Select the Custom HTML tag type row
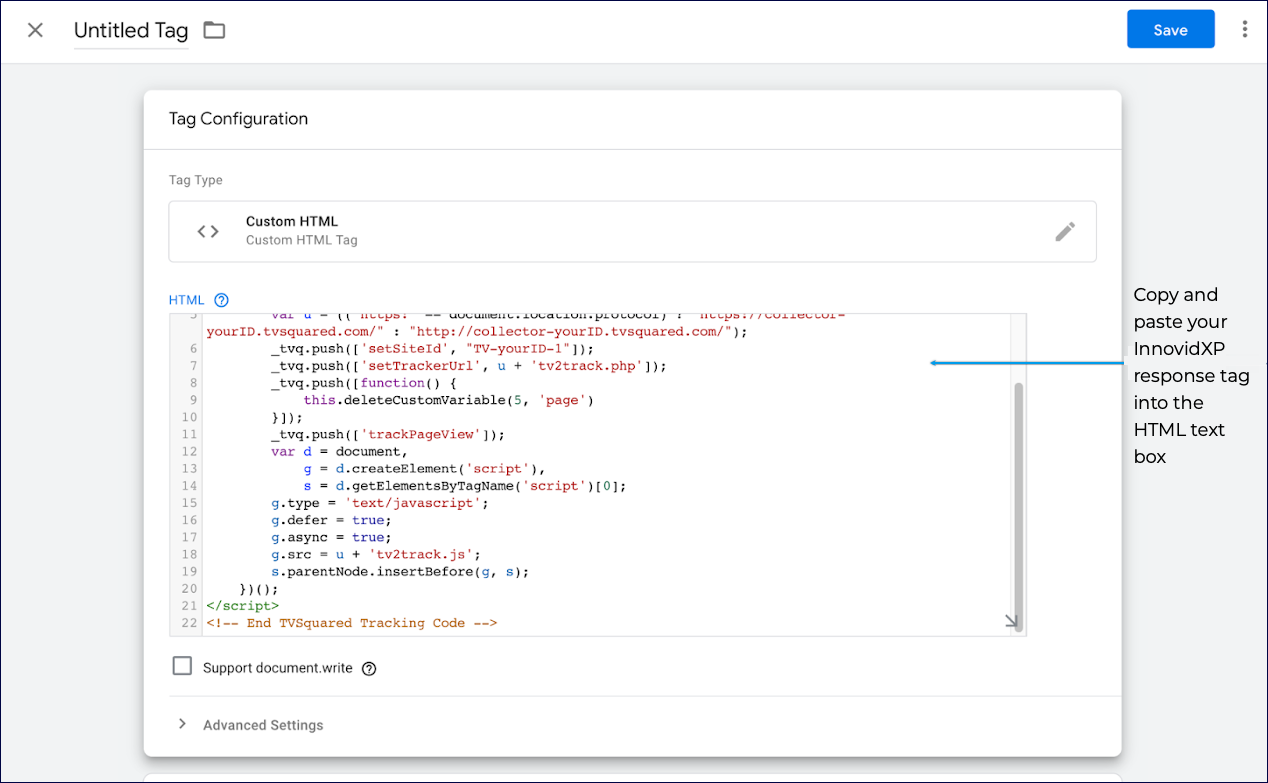1268x783 pixels. click(632, 232)
